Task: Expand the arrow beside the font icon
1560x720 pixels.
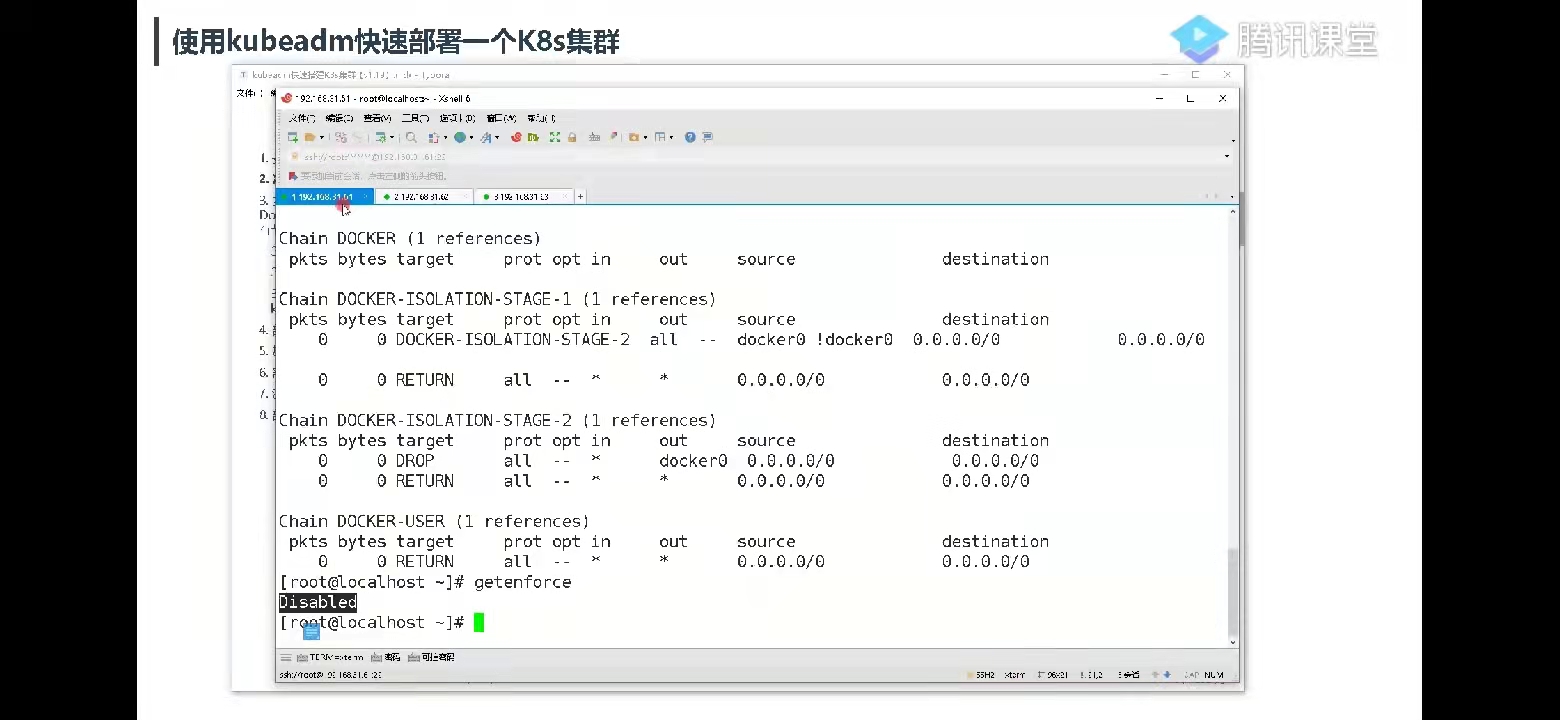Action: [x=497, y=137]
